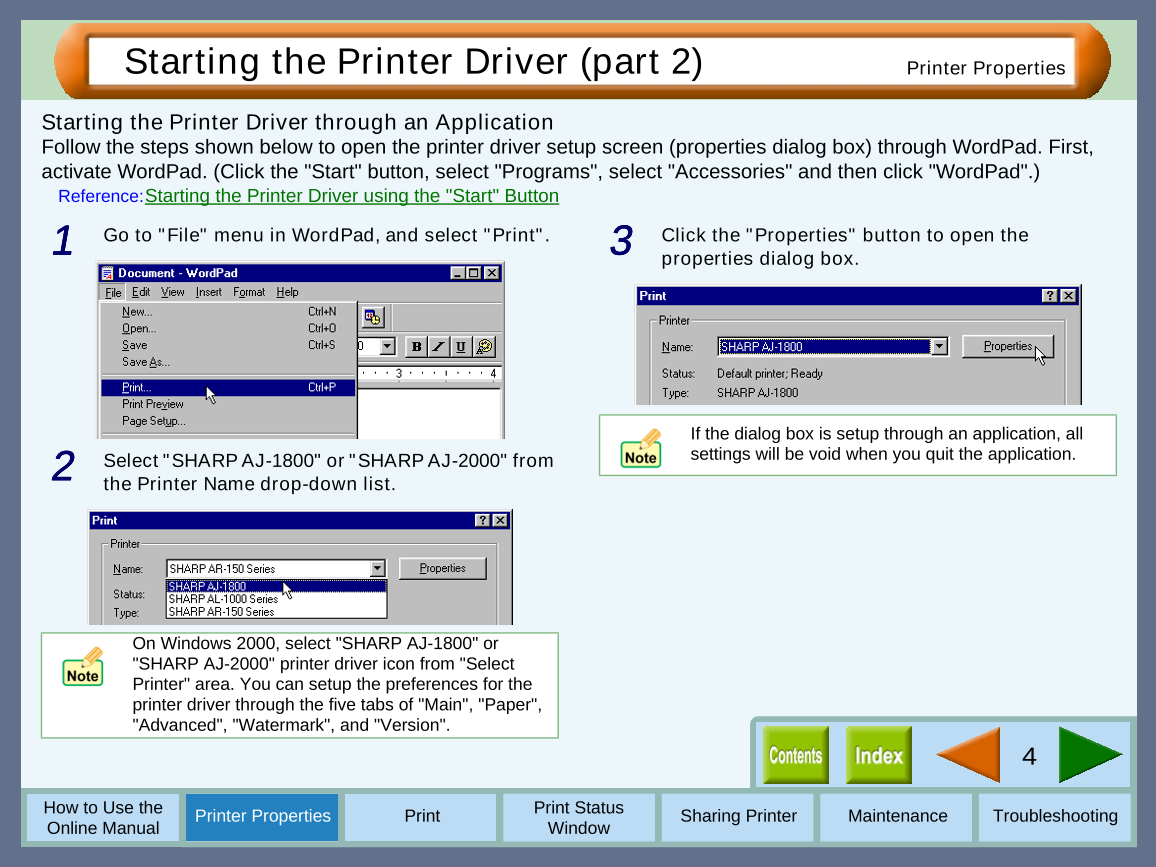Open the Edit menu in WordPad

click(x=141, y=293)
